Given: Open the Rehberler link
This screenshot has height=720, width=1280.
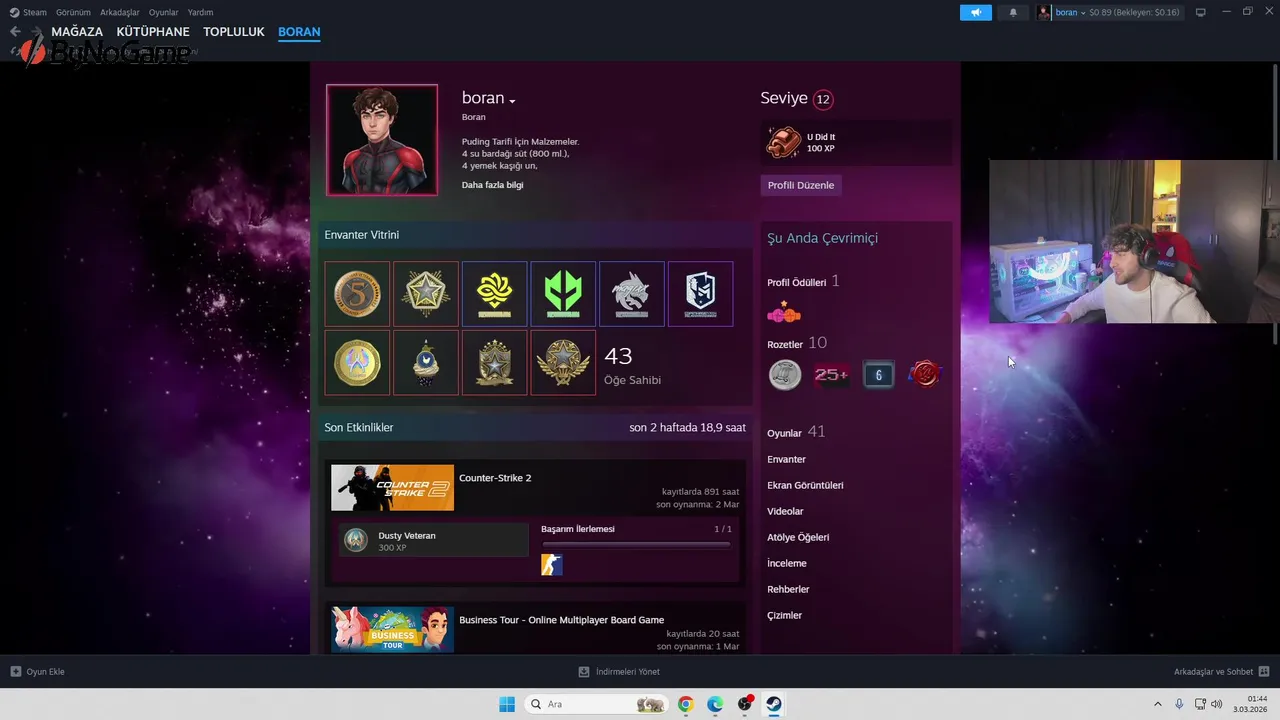Looking at the screenshot, I should (788, 589).
